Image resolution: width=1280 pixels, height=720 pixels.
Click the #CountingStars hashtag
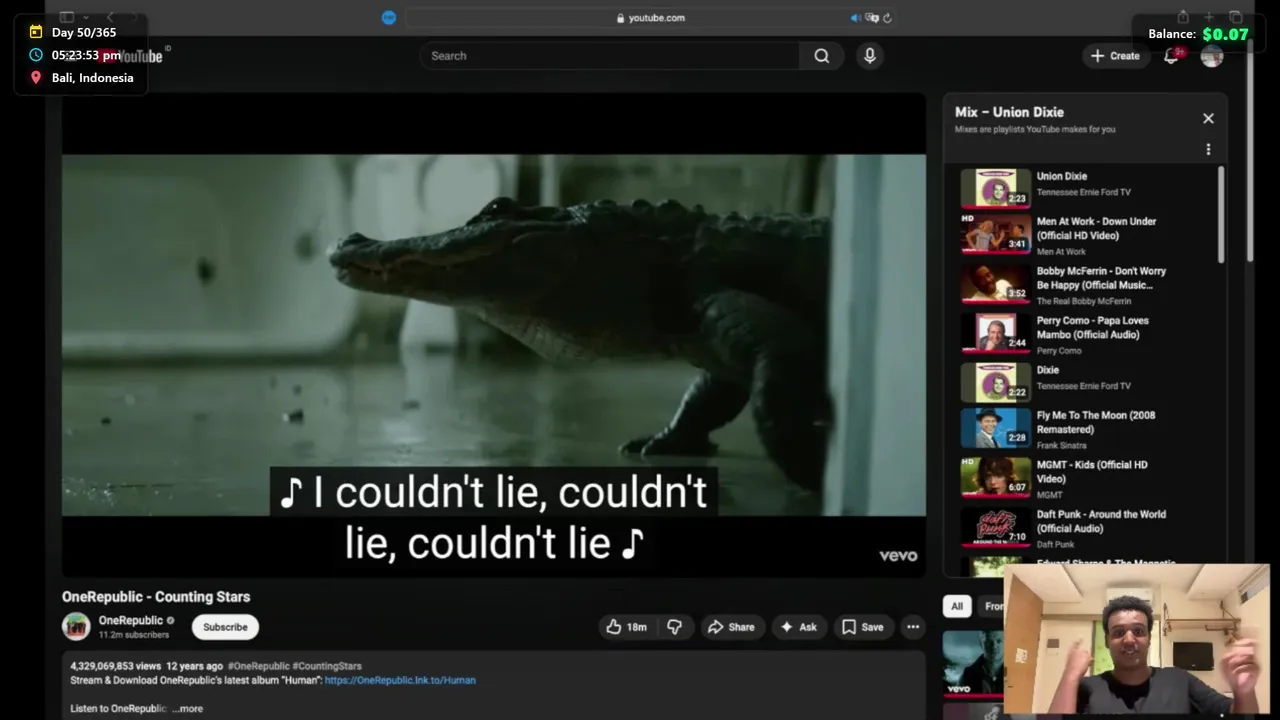click(327, 666)
